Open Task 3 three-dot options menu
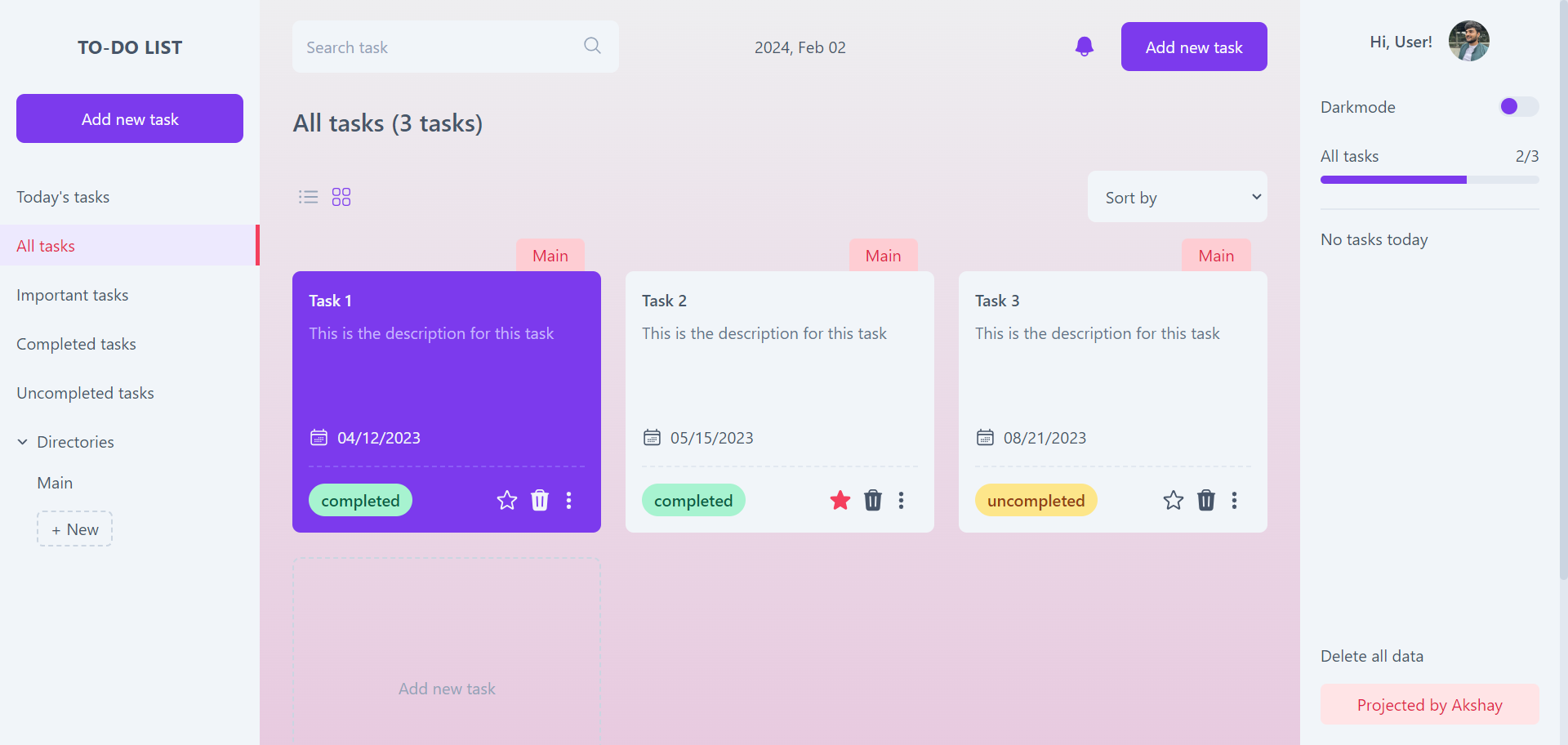 pos(1234,500)
